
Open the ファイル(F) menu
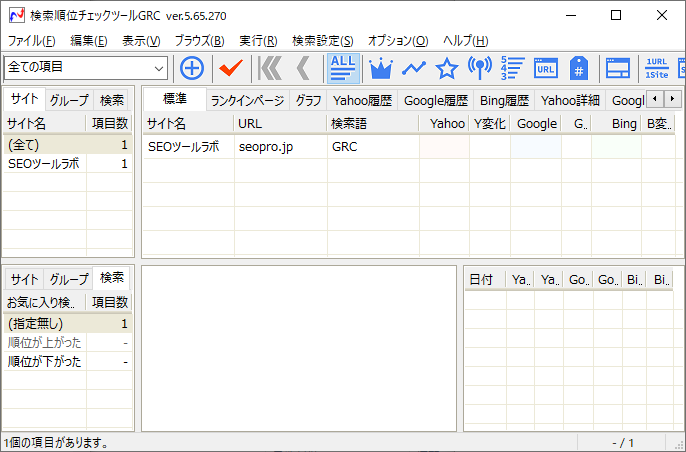coord(32,41)
